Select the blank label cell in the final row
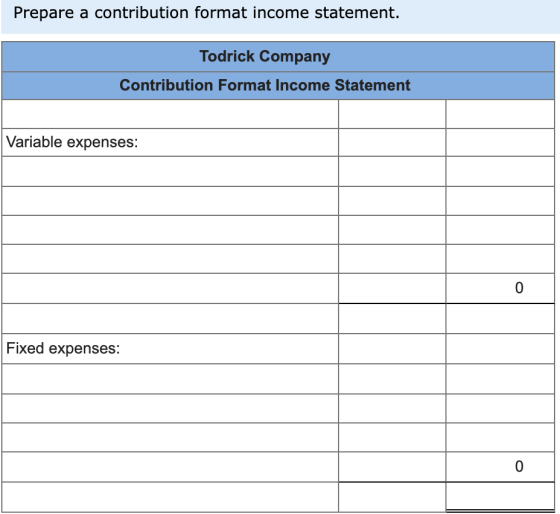The width and height of the screenshot is (560, 514). coord(170,497)
